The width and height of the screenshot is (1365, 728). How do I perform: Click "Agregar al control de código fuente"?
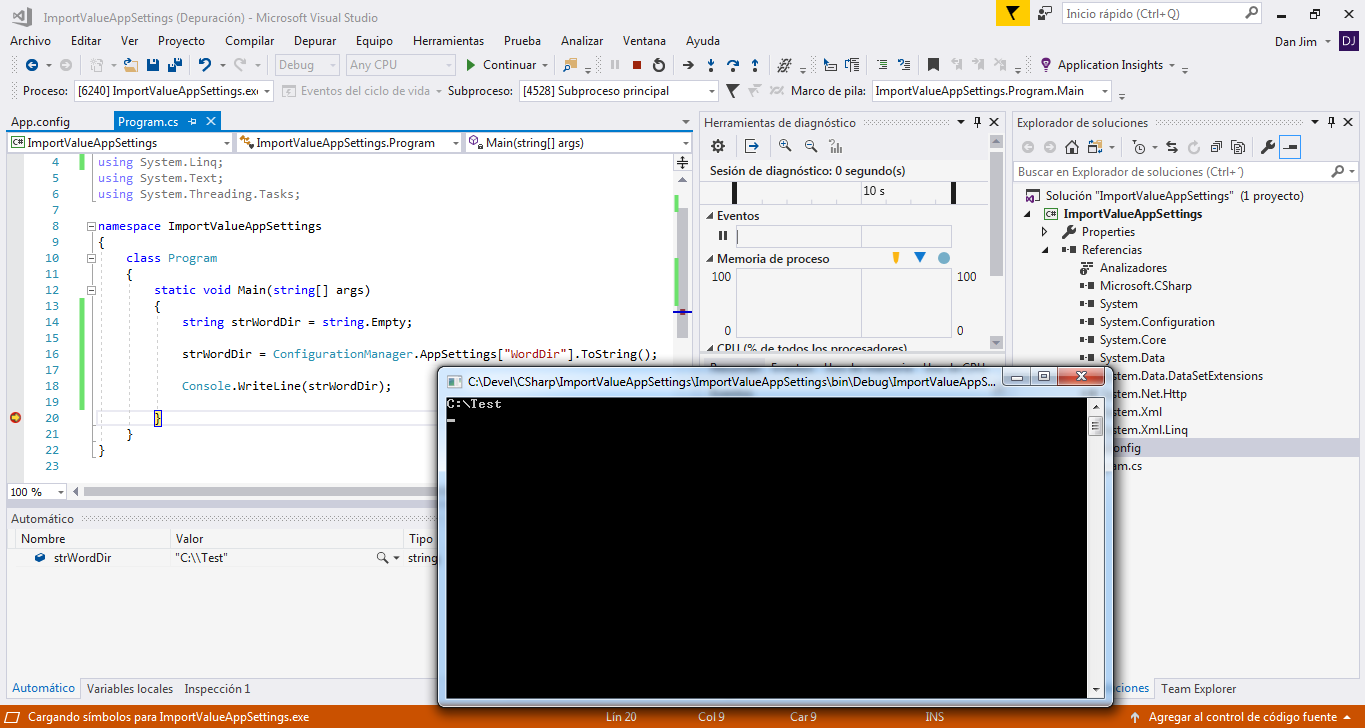tap(1242, 717)
